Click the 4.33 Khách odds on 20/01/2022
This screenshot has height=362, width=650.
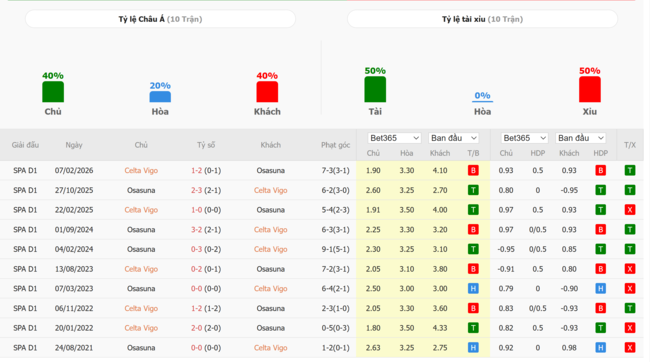click(440, 328)
